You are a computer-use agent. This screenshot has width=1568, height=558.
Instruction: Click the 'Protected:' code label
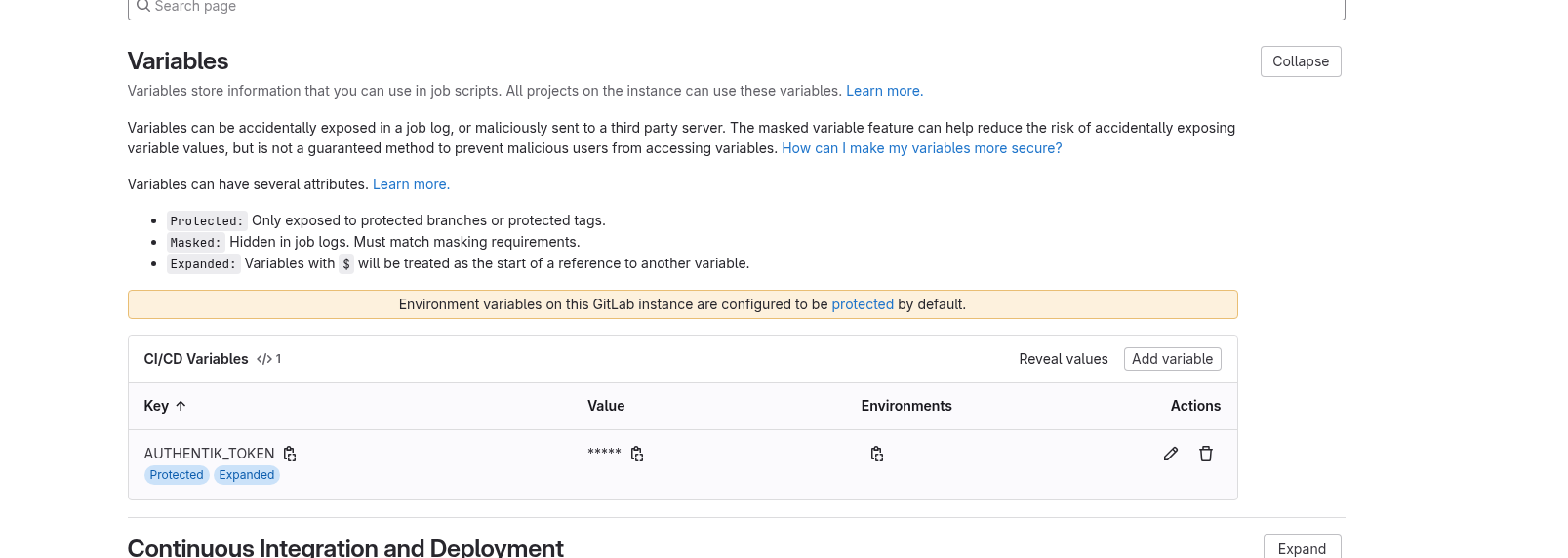click(207, 221)
